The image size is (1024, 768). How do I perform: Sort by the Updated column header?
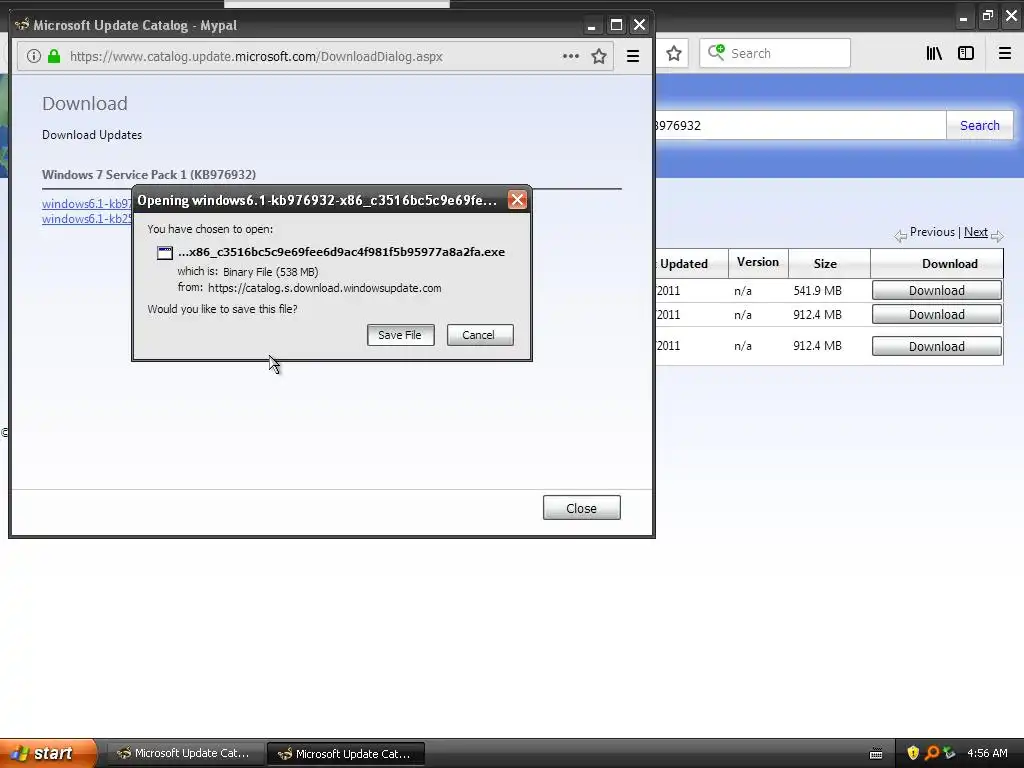tap(684, 264)
